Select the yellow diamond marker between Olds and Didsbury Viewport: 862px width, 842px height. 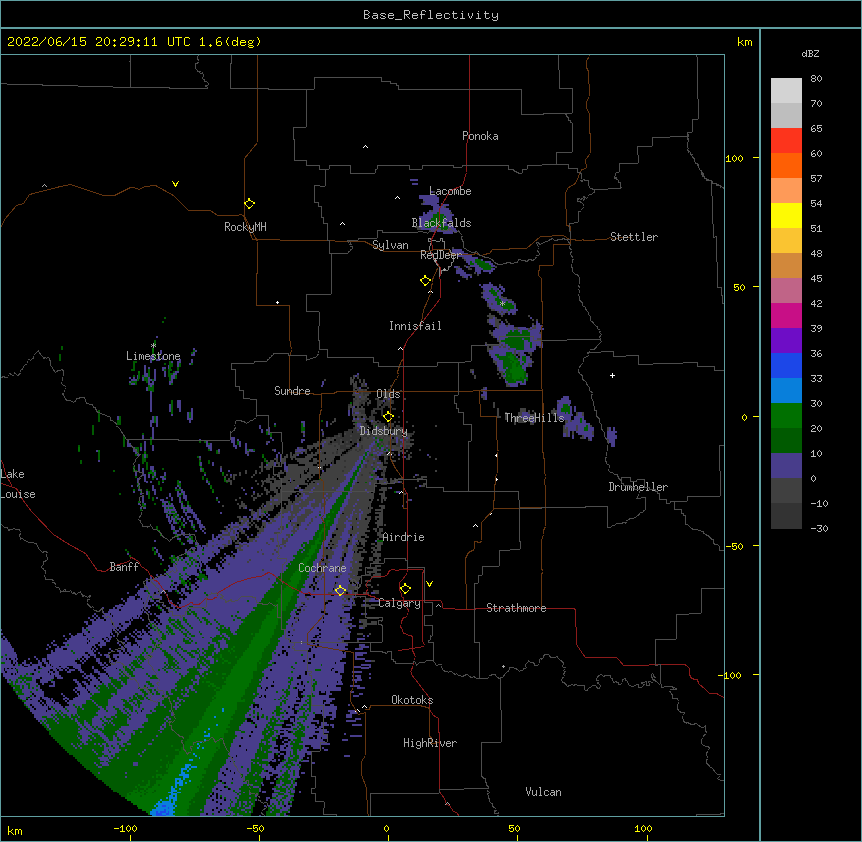pyautogui.click(x=388, y=416)
